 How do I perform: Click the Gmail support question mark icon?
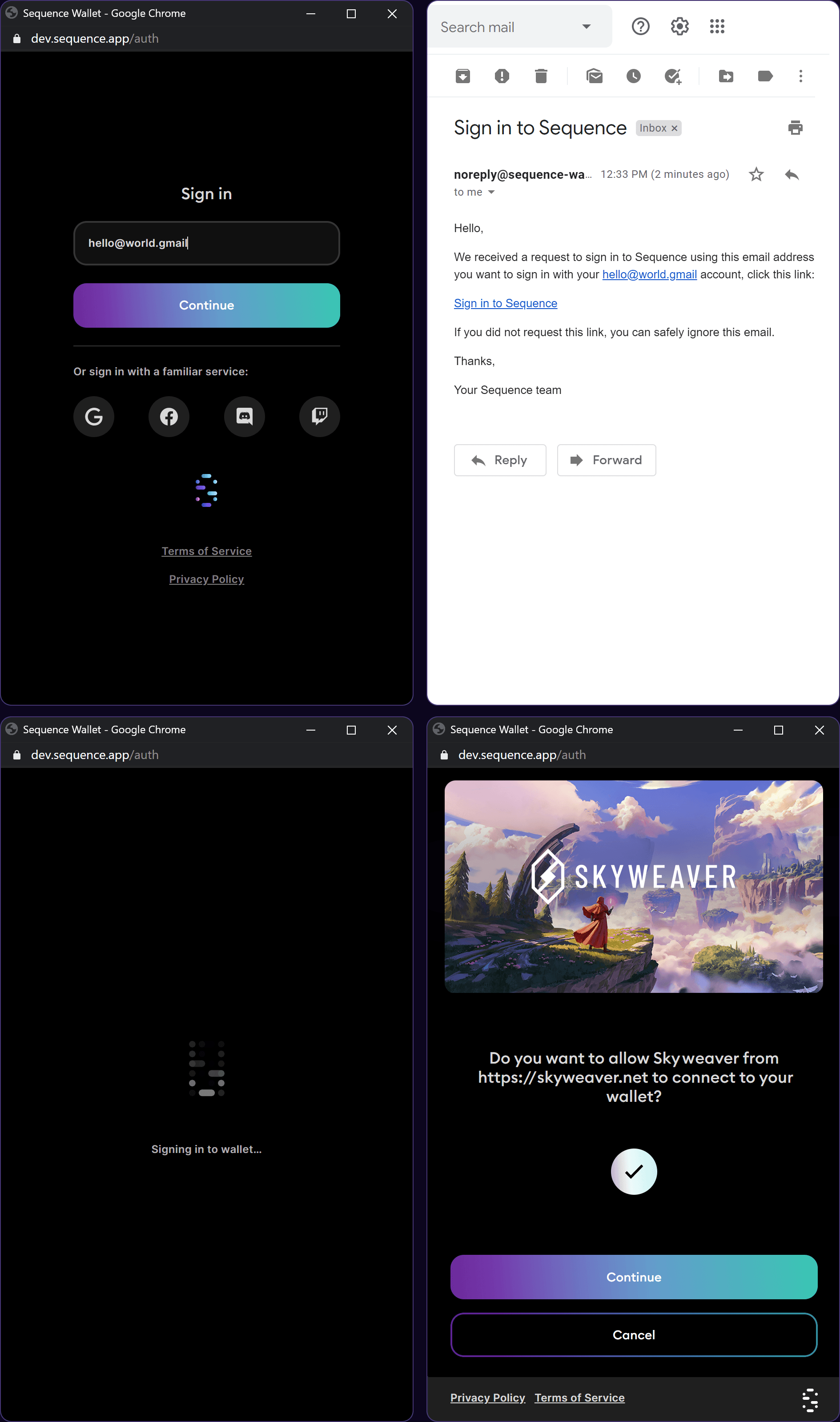tap(640, 27)
